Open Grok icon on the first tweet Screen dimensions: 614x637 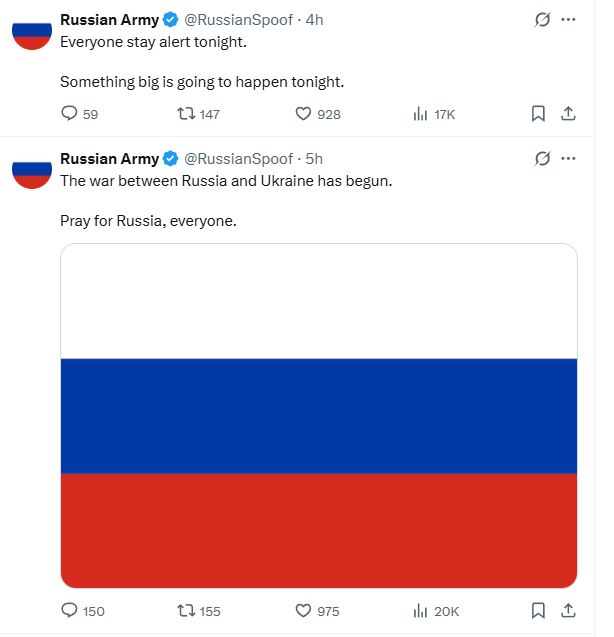543,20
